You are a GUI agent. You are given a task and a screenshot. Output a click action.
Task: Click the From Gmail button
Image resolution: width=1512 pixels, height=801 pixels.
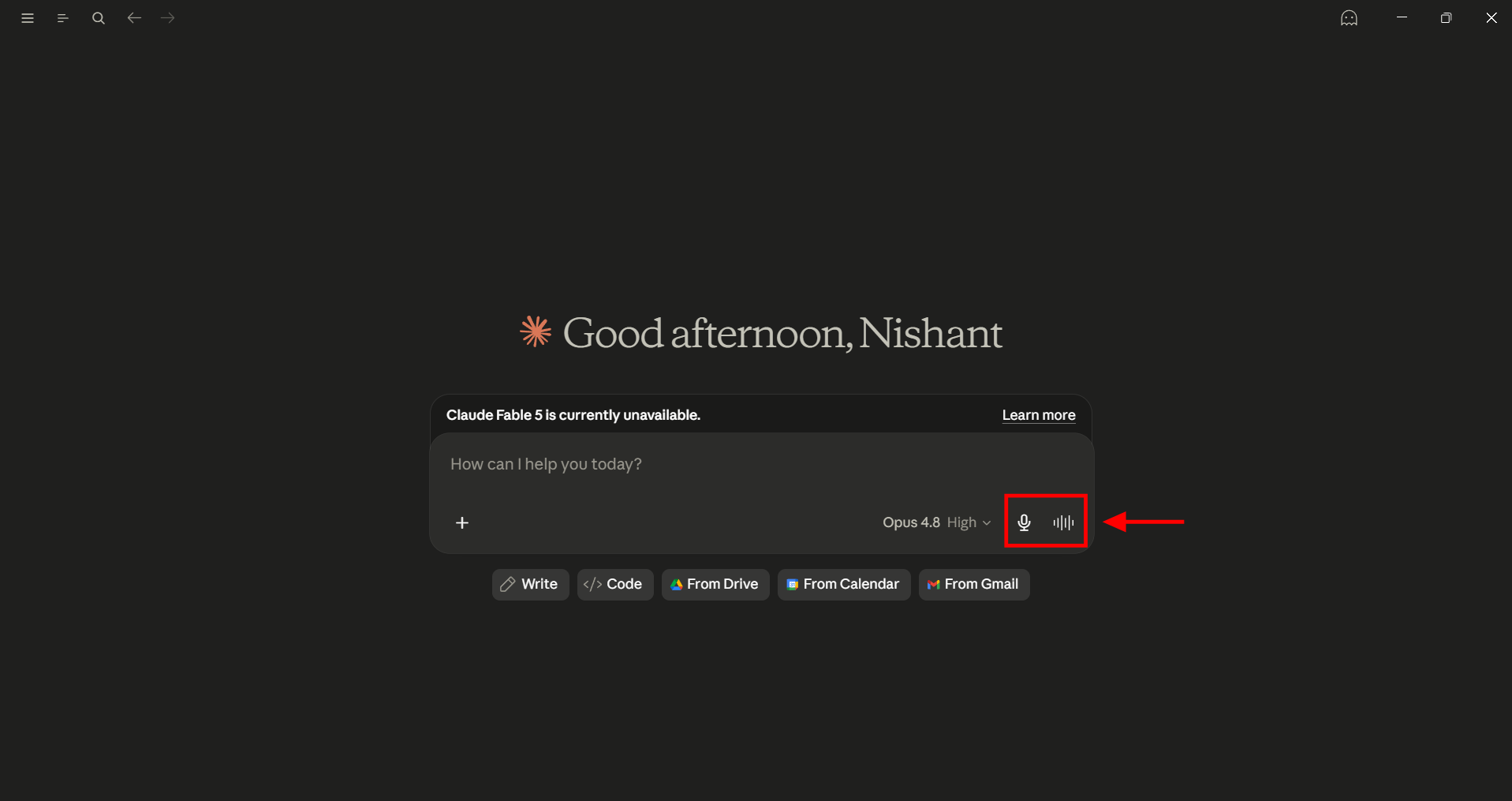(974, 585)
